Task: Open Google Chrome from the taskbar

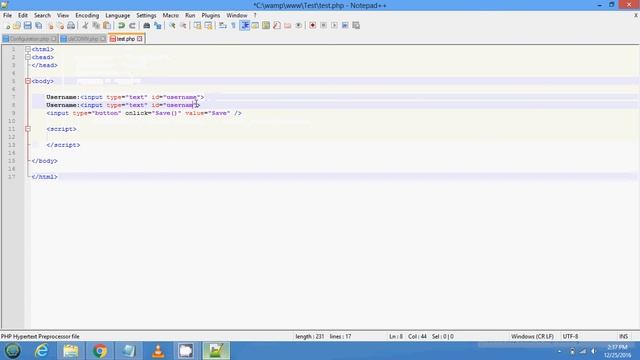Action: [100, 351]
